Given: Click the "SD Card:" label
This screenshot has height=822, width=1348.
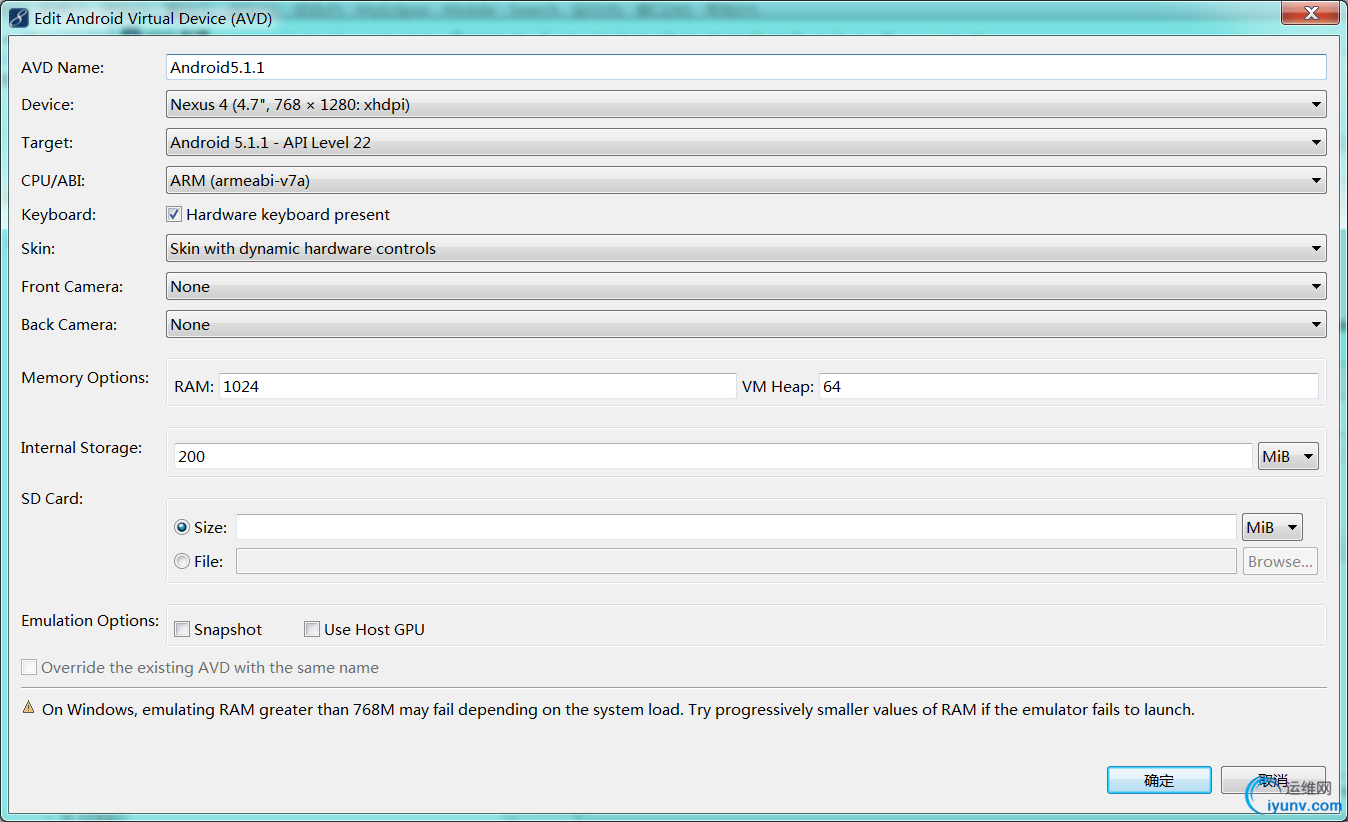Looking at the screenshot, I should tap(52, 498).
